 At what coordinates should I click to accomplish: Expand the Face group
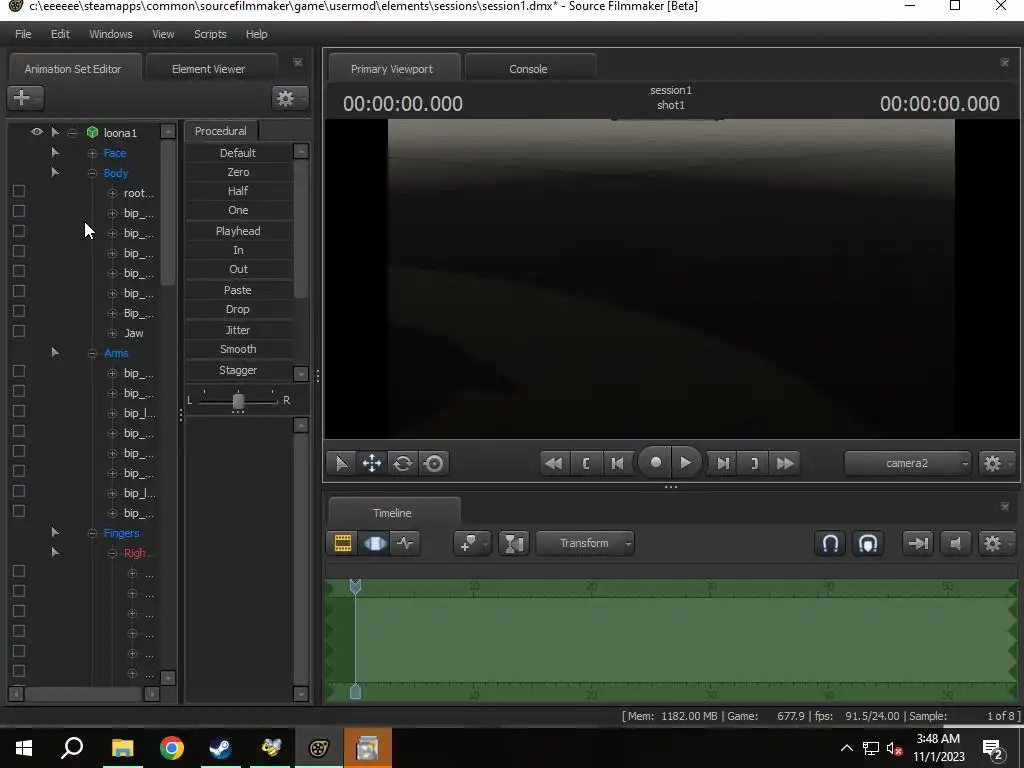(92, 153)
